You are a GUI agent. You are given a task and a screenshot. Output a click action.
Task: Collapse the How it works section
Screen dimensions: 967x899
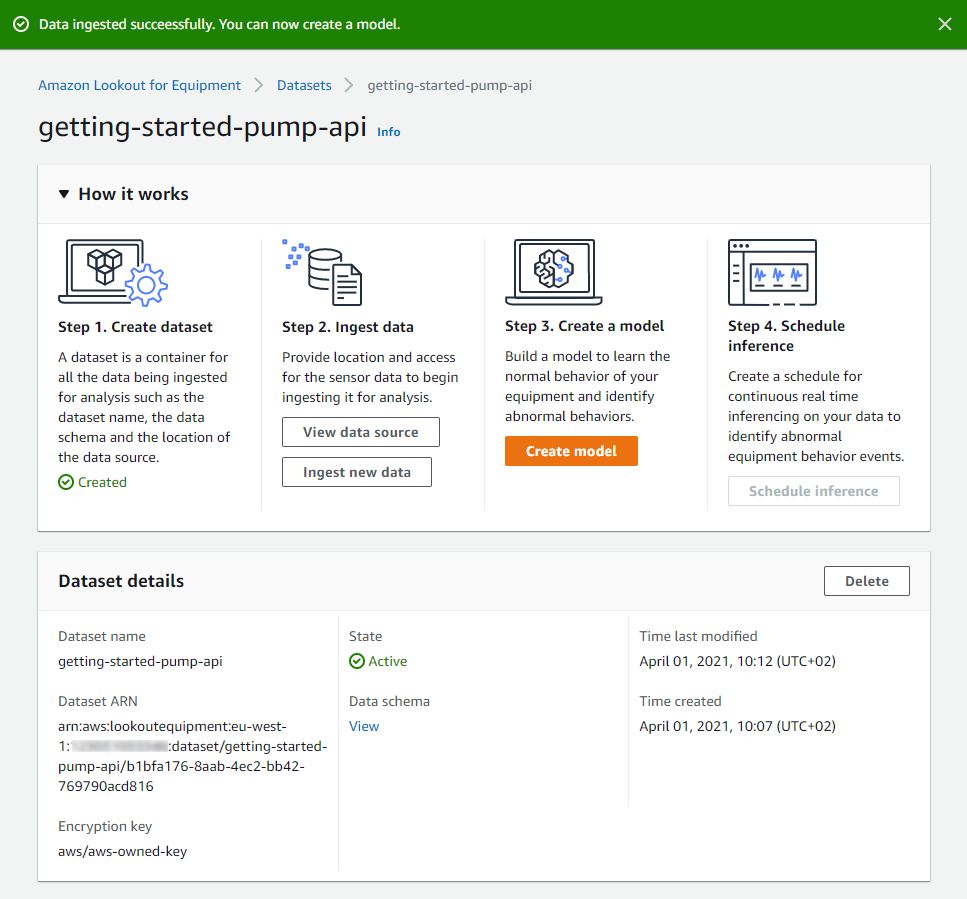[64, 194]
